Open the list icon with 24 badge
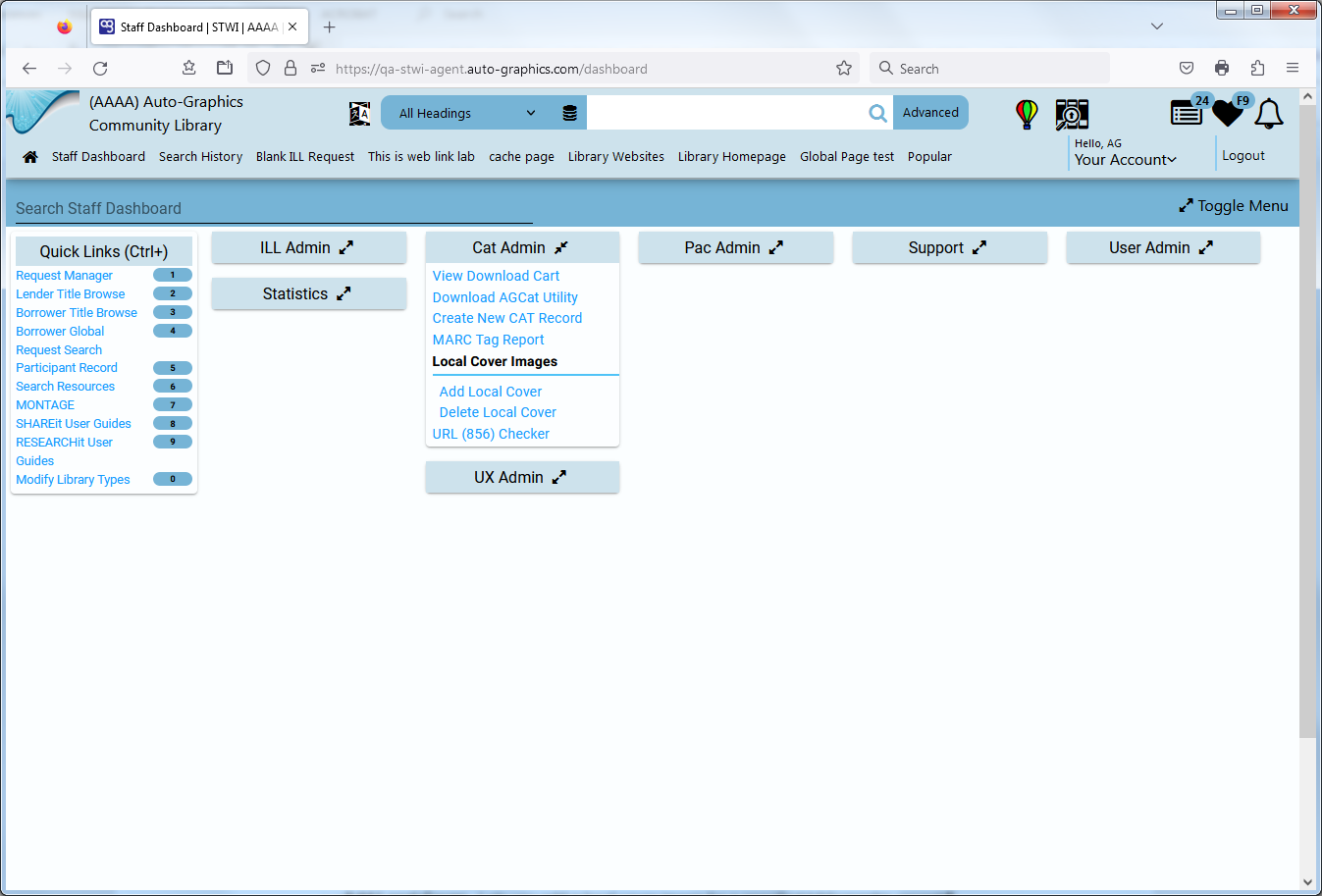This screenshot has width=1322, height=896. tap(1188, 113)
